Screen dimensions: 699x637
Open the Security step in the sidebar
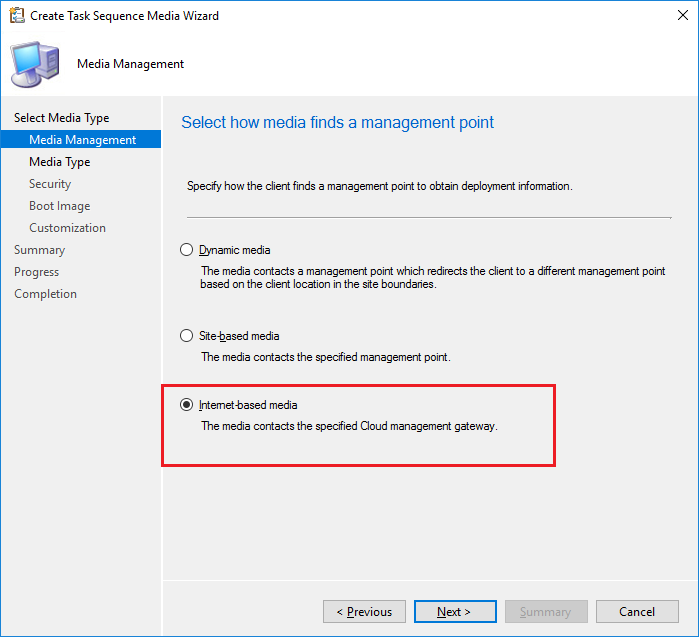click(x=50, y=184)
